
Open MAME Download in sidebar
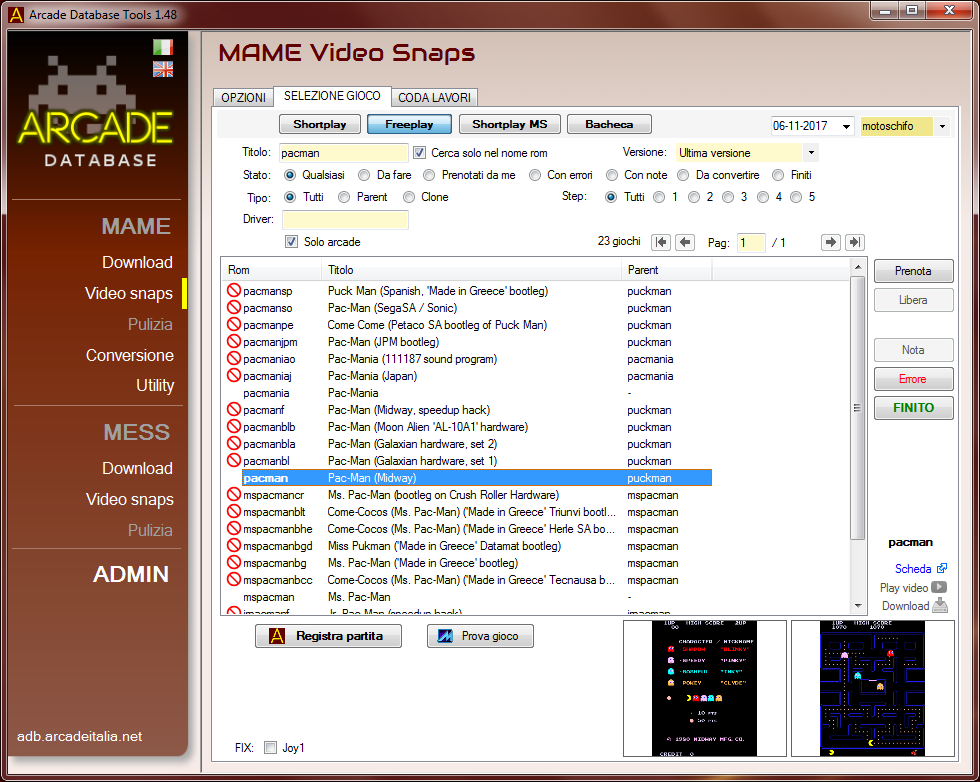tap(137, 262)
